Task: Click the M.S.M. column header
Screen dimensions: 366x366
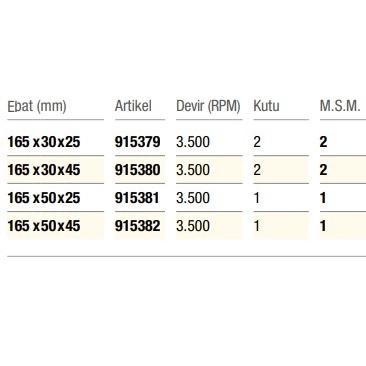Action: [x=340, y=106]
